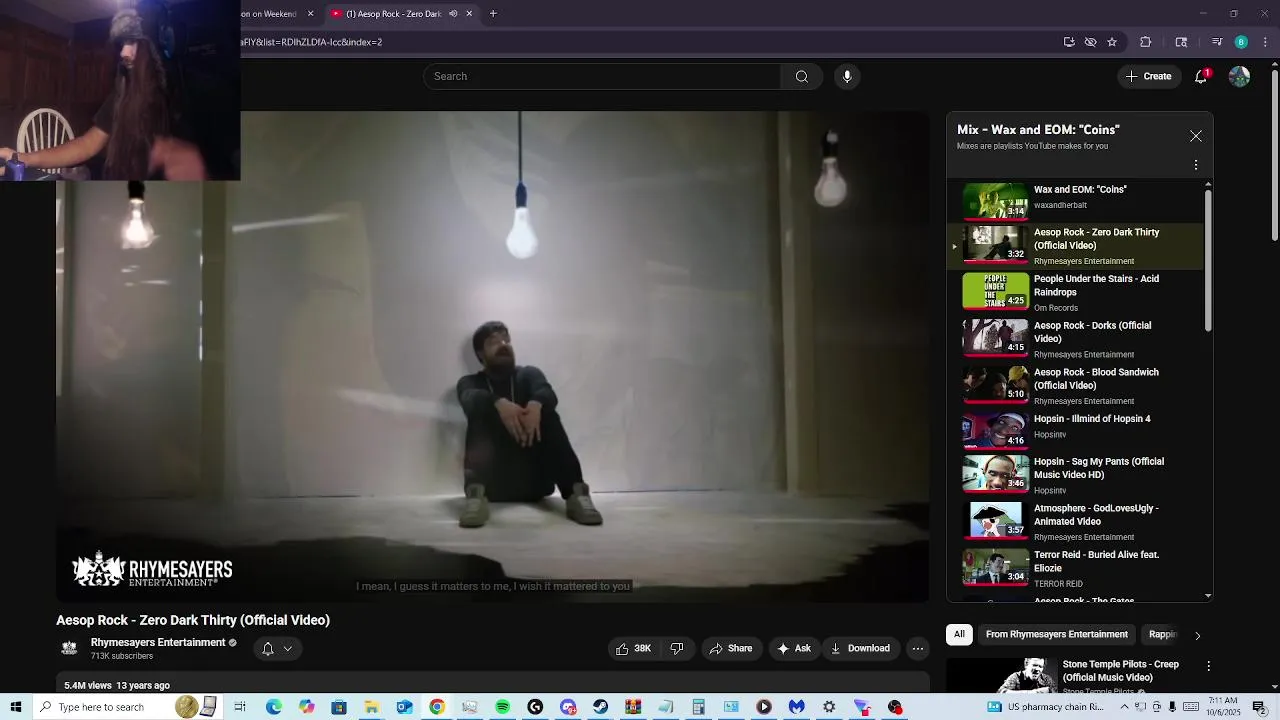This screenshot has width=1280, height=720.
Task: Play Aesop Rock - Blood Sandwich
Action: pyautogui.click(x=1077, y=386)
